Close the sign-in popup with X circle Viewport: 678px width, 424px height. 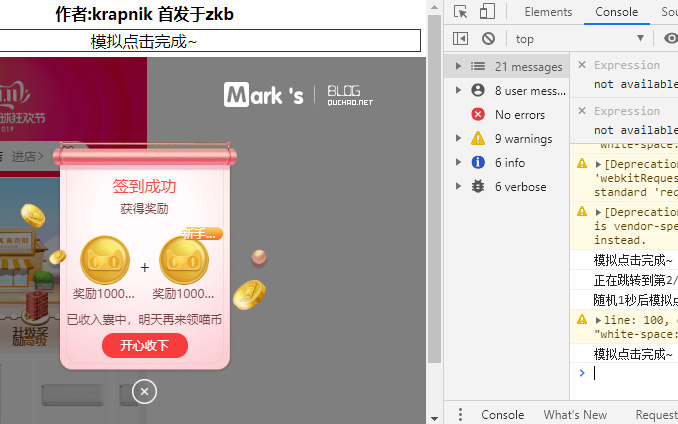click(144, 392)
